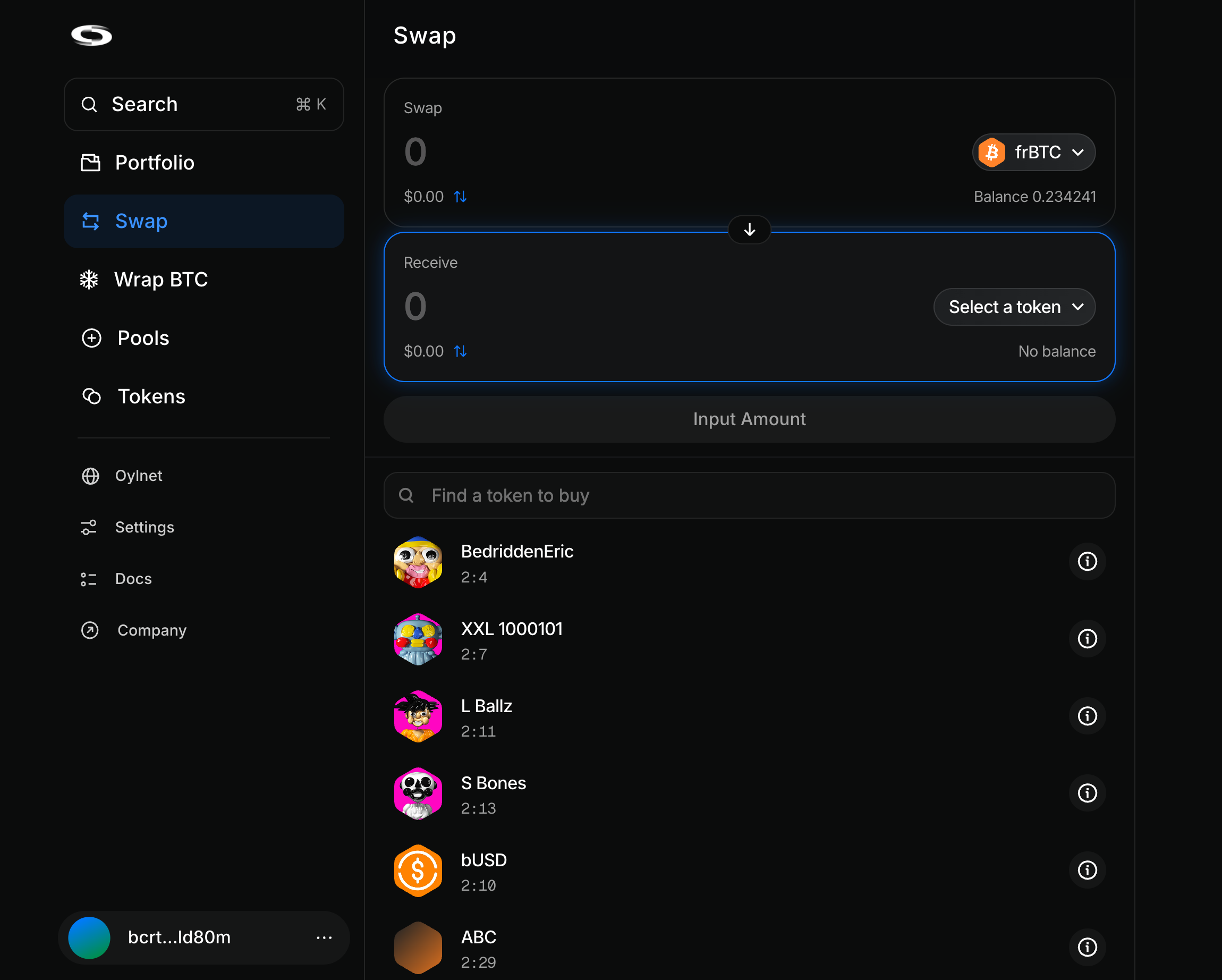Image resolution: width=1222 pixels, height=980 pixels.
Task: Select the ABC token
Action: pos(749,948)
